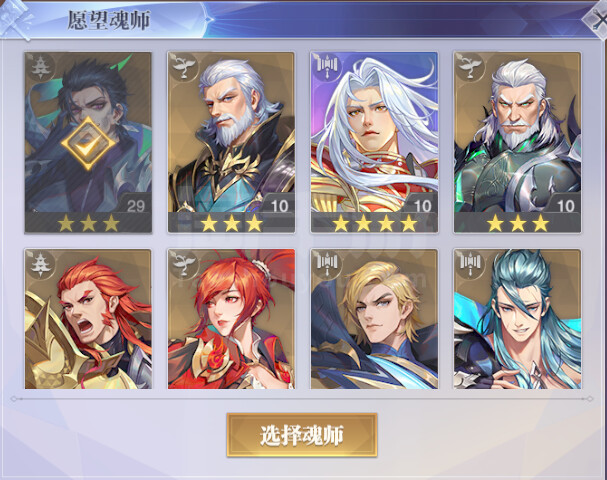Click the bird class icon on the white-bearded black-robed card

click(x=182, y=67)
